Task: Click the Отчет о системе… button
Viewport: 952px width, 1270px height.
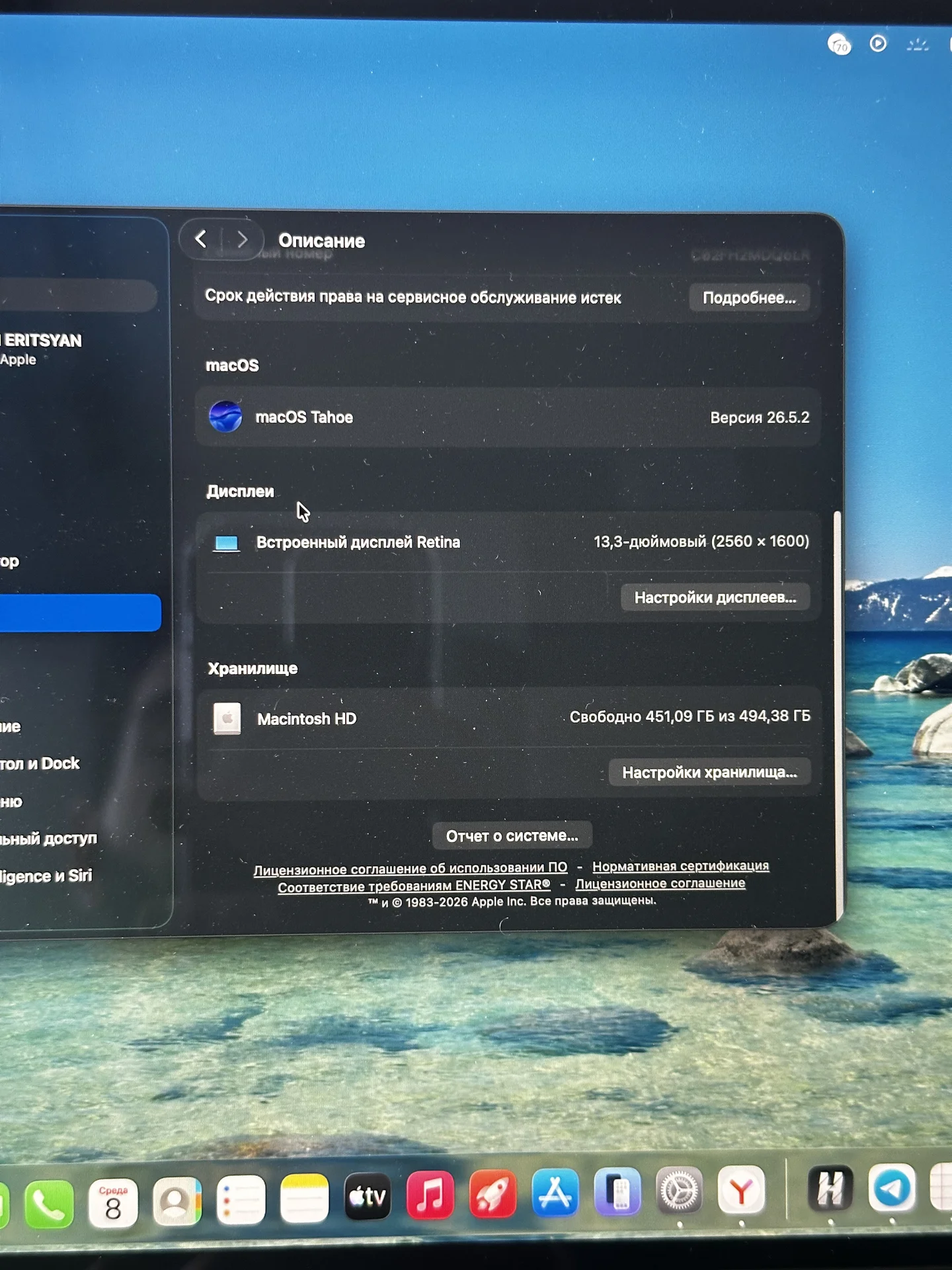Action: [512, 835]
